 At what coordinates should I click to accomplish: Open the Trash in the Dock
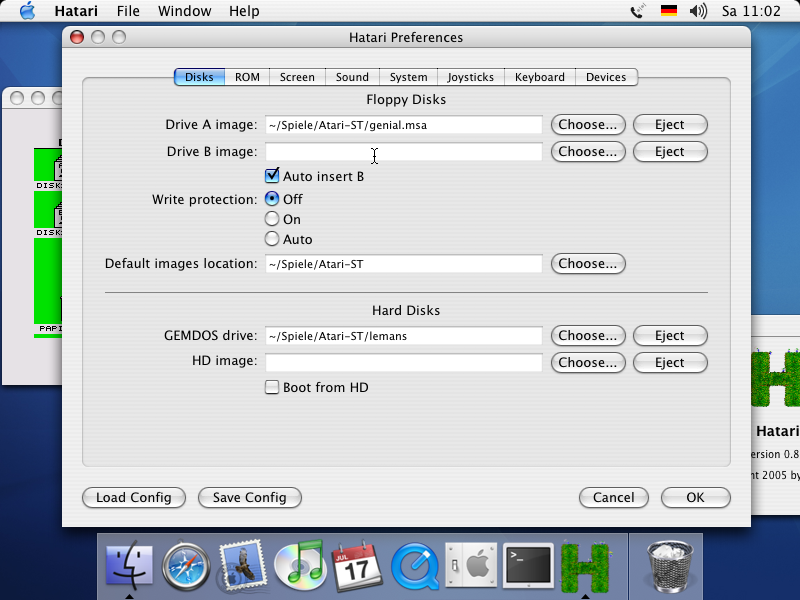pyautogui.click(x=665, y=564)
